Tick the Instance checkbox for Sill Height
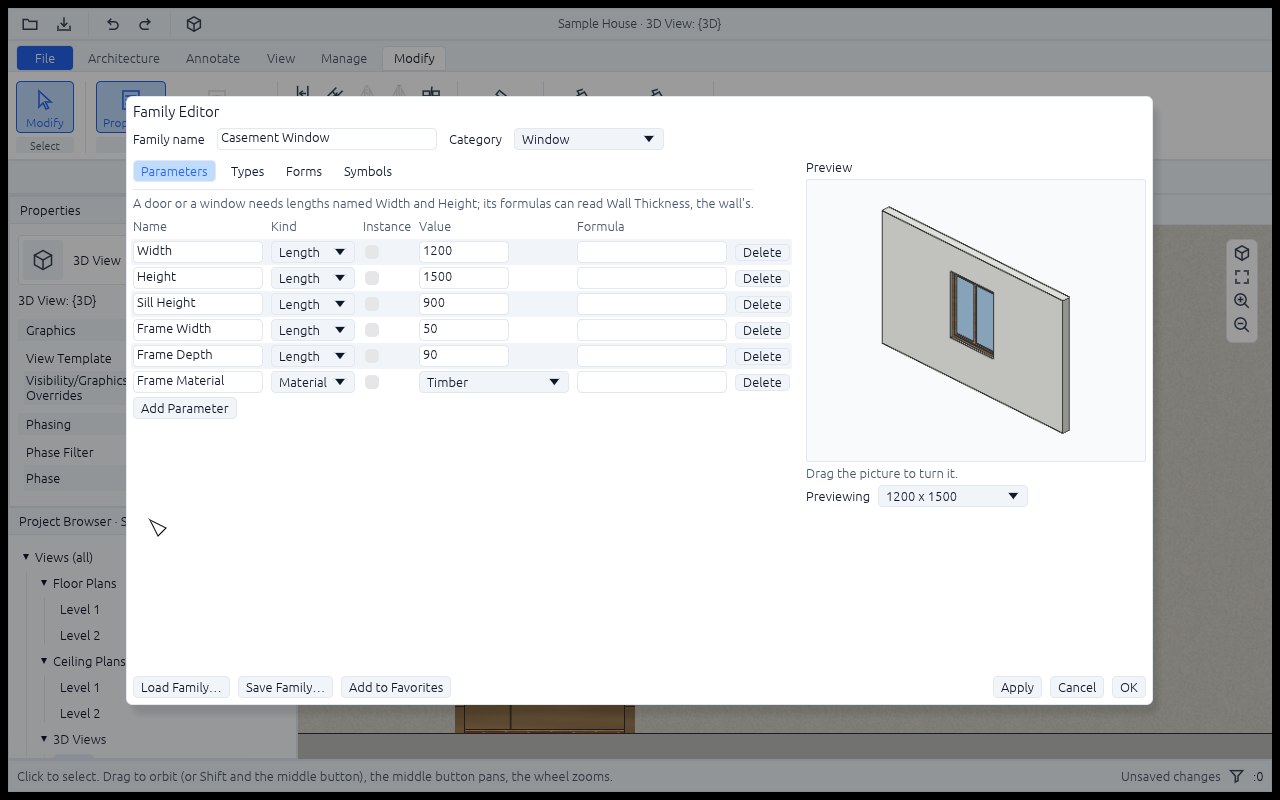 372,304
